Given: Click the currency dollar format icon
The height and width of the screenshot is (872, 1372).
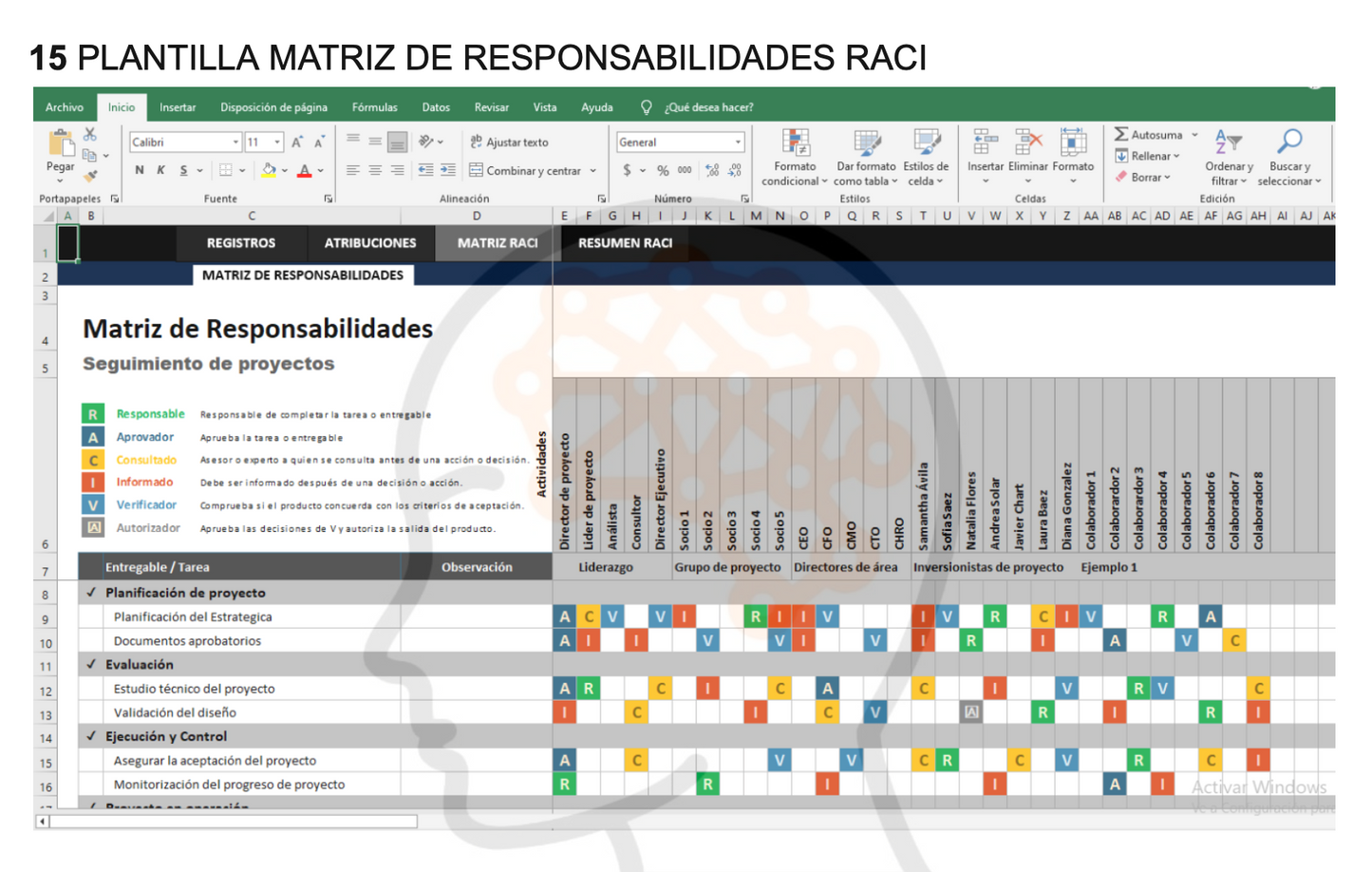Looking at the screenshot, I should click(627, 171).
